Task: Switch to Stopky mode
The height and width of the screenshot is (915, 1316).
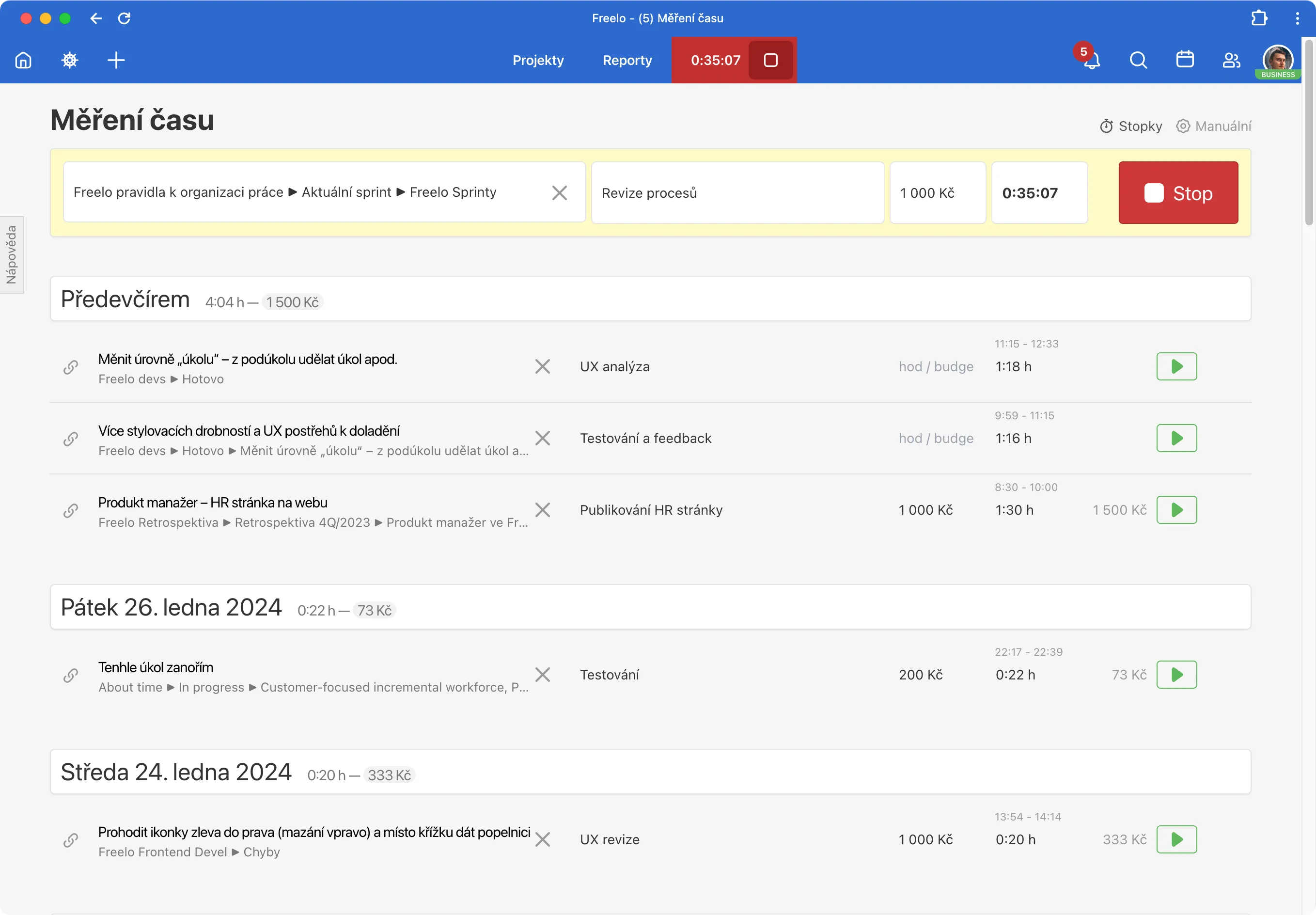Action: coord(1131,126)
